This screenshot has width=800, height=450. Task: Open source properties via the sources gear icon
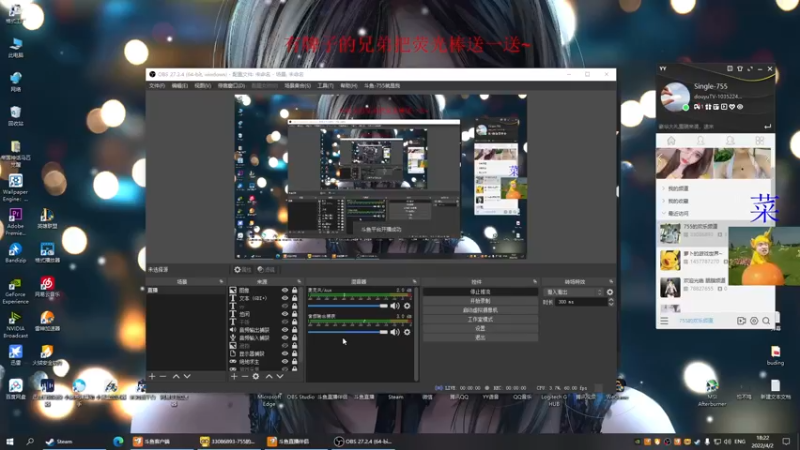pos(256,377)
